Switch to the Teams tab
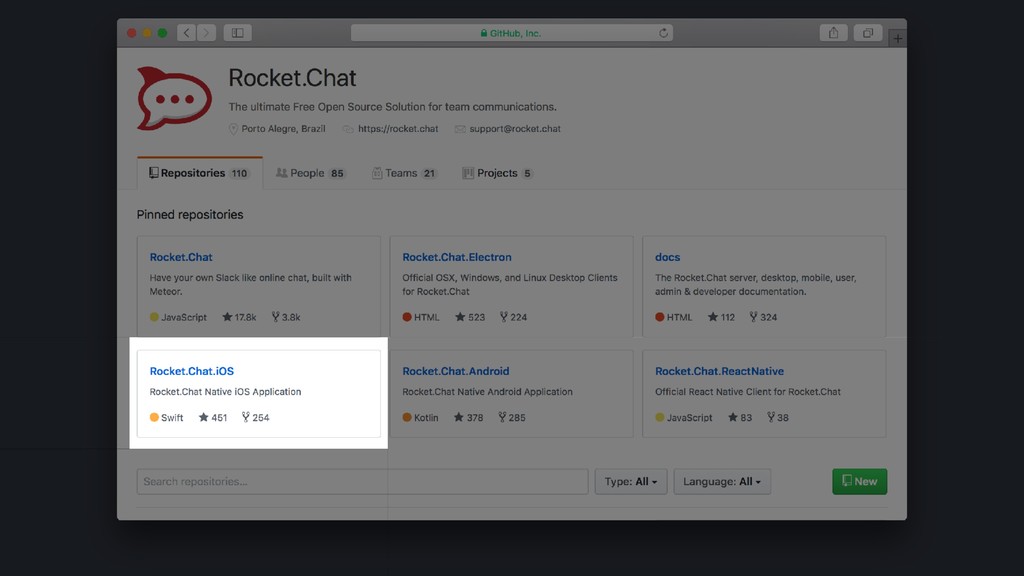The height and width of the screenshot is (576, 1024). point(404,173)
